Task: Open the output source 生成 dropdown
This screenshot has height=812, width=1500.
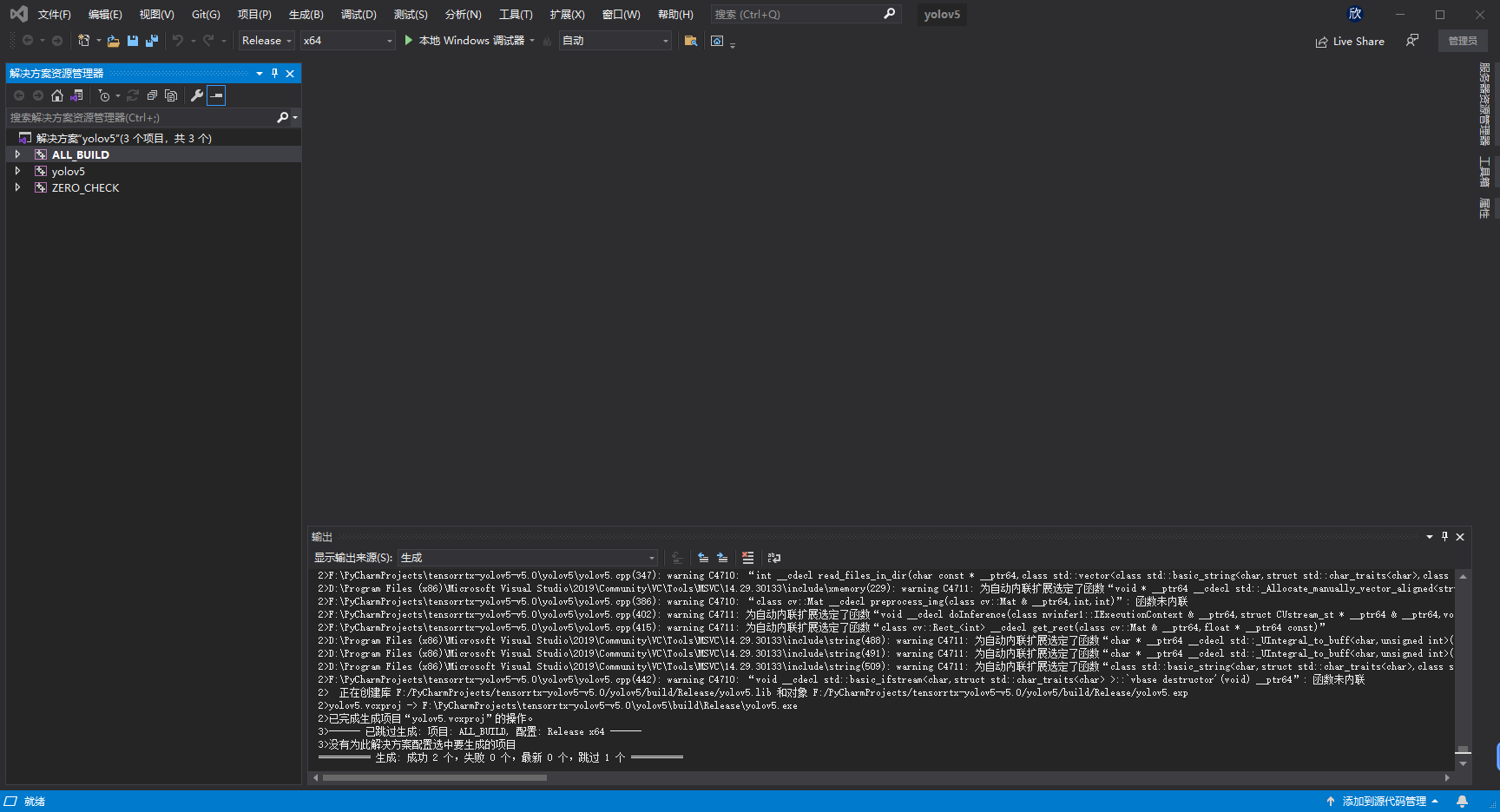Action: coord(528,558)
